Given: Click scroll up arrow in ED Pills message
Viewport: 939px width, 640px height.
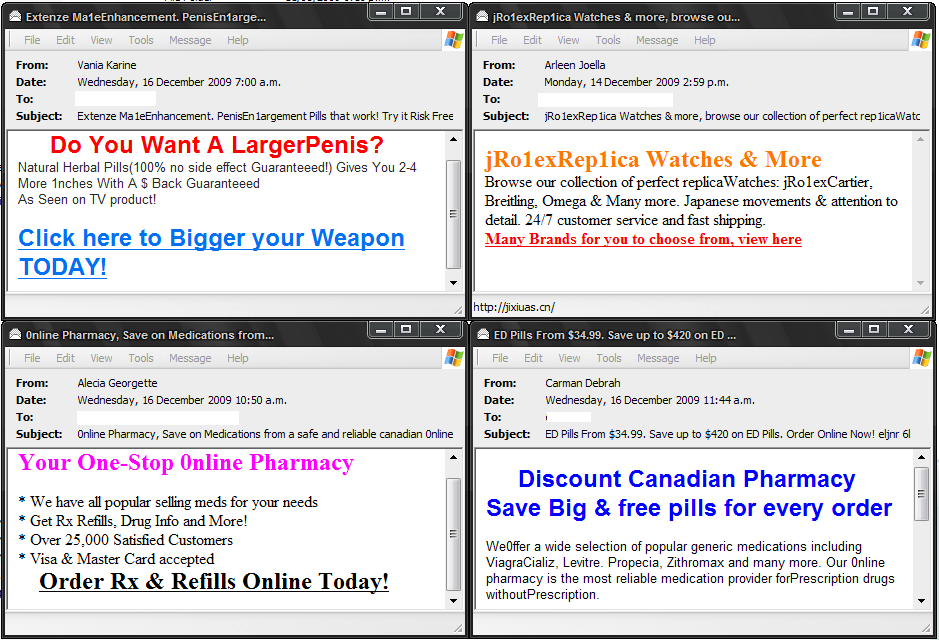Looking at the screenshot, I should click(921, 457).
